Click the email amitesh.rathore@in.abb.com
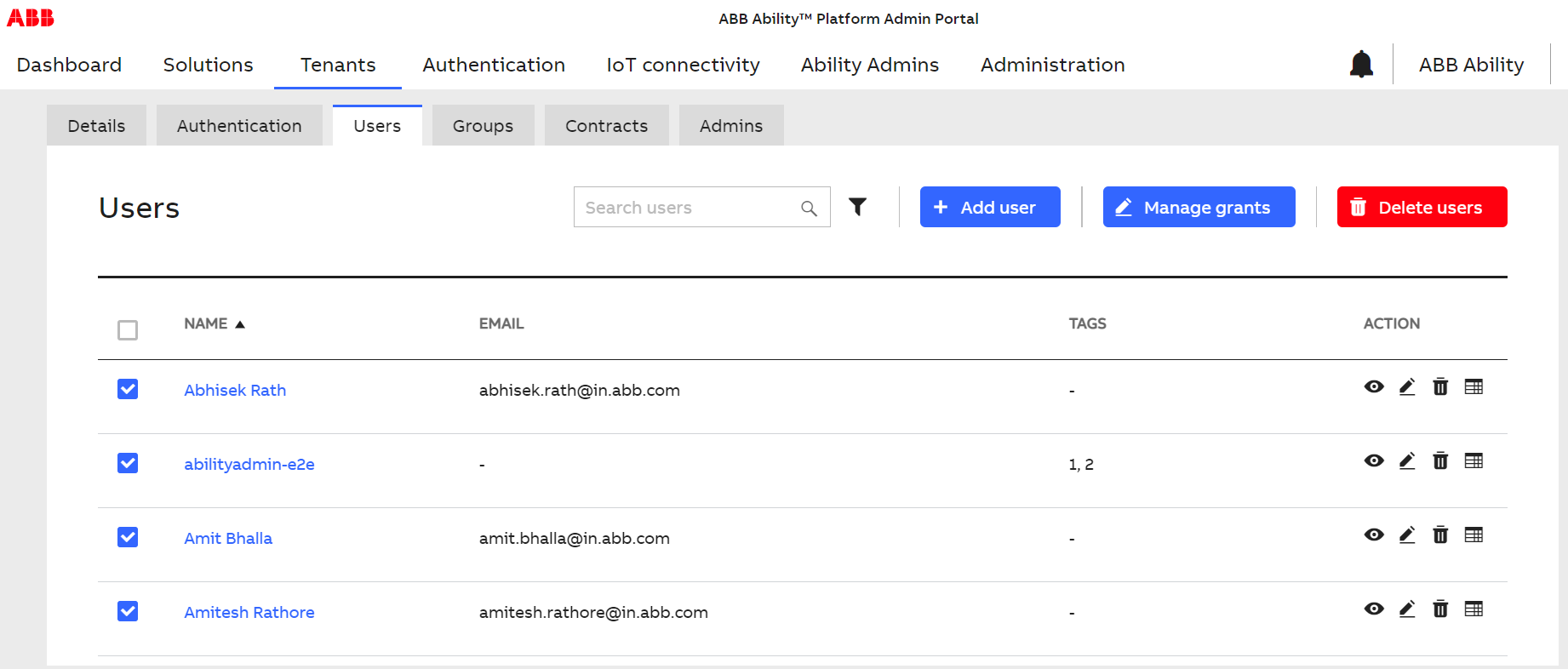 point(593,612)
